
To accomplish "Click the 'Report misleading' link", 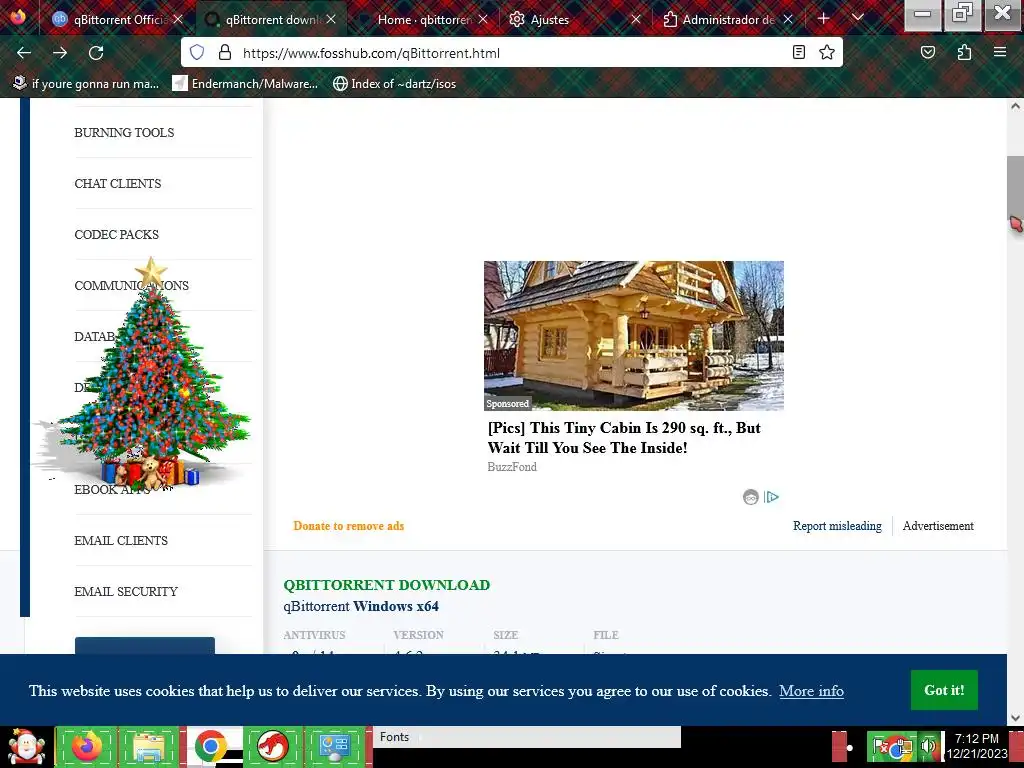I will [x=837, y=526].
